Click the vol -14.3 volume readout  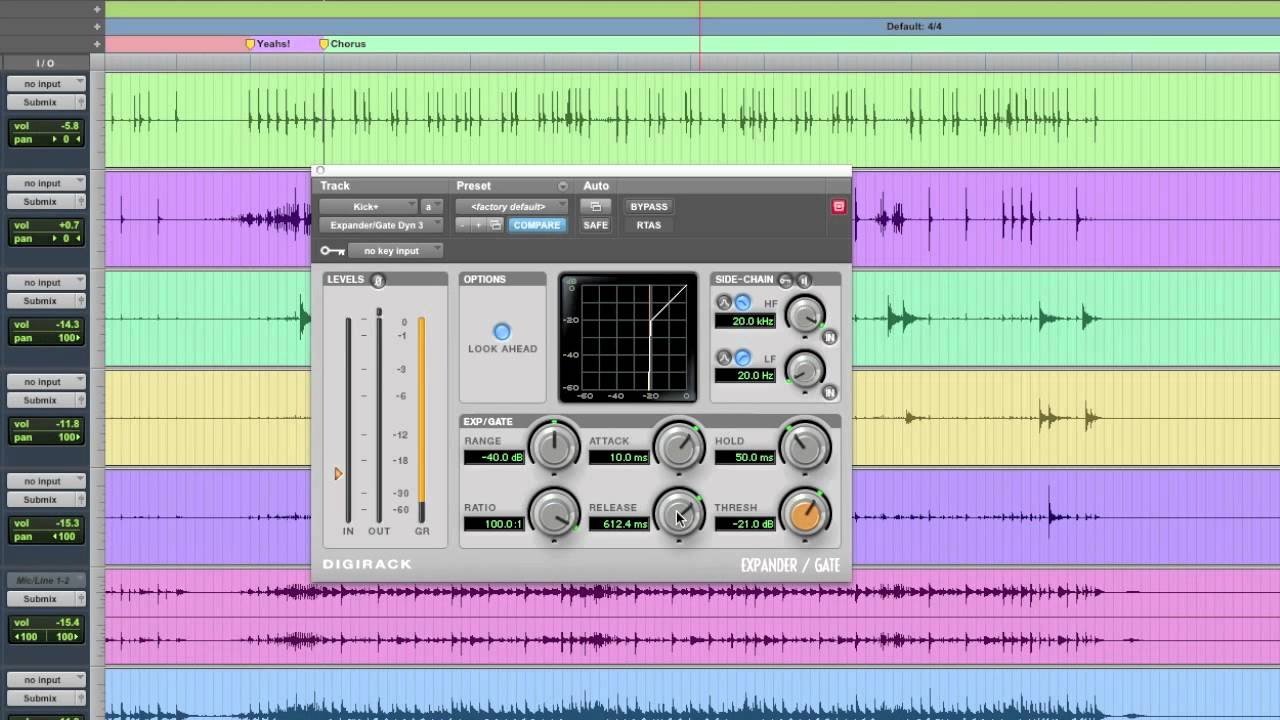coord(46,325)
